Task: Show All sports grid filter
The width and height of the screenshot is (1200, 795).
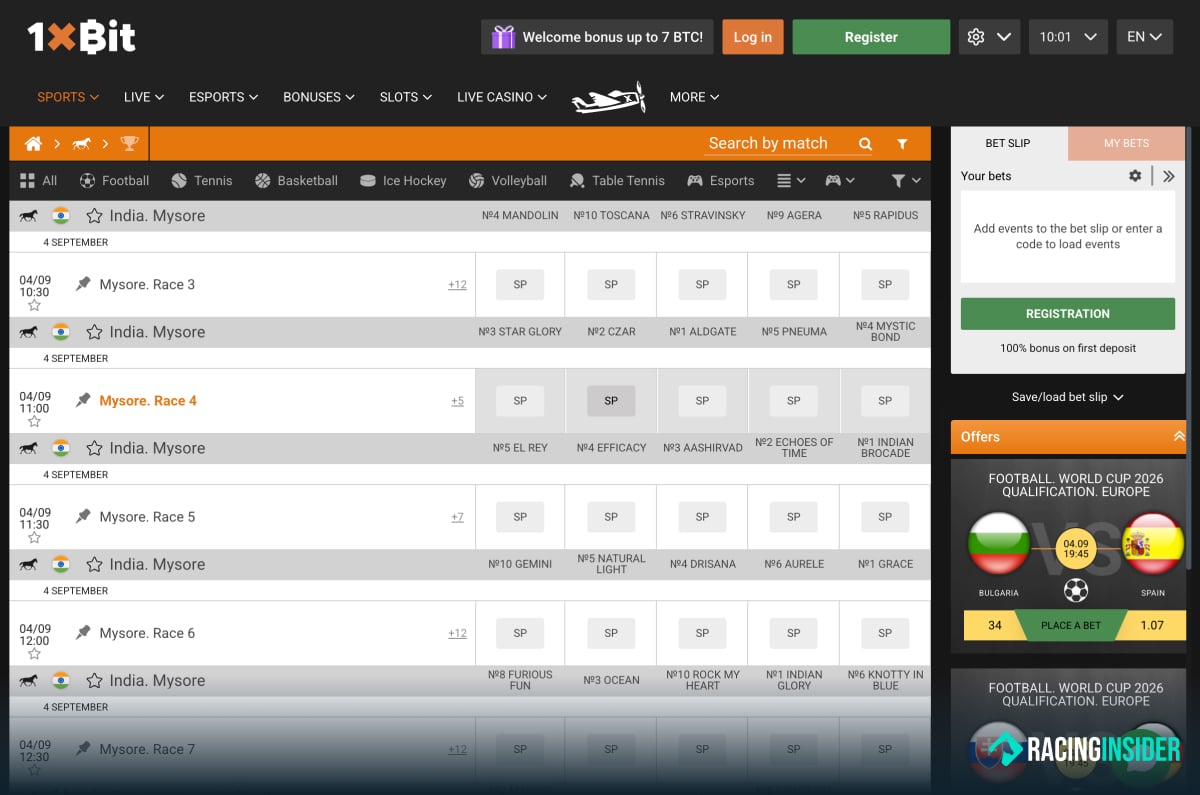Action: click(x=38, y=181)
